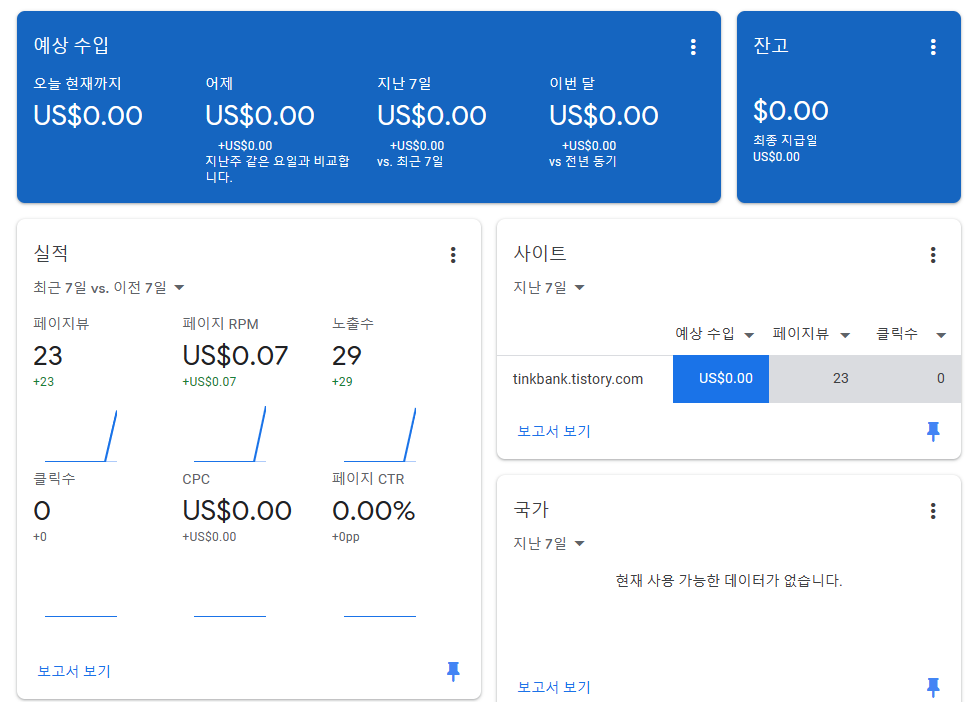Click the 페이지 RPM value US$0.07
This screenshot has width=971, height=702.
pos(235,356)
